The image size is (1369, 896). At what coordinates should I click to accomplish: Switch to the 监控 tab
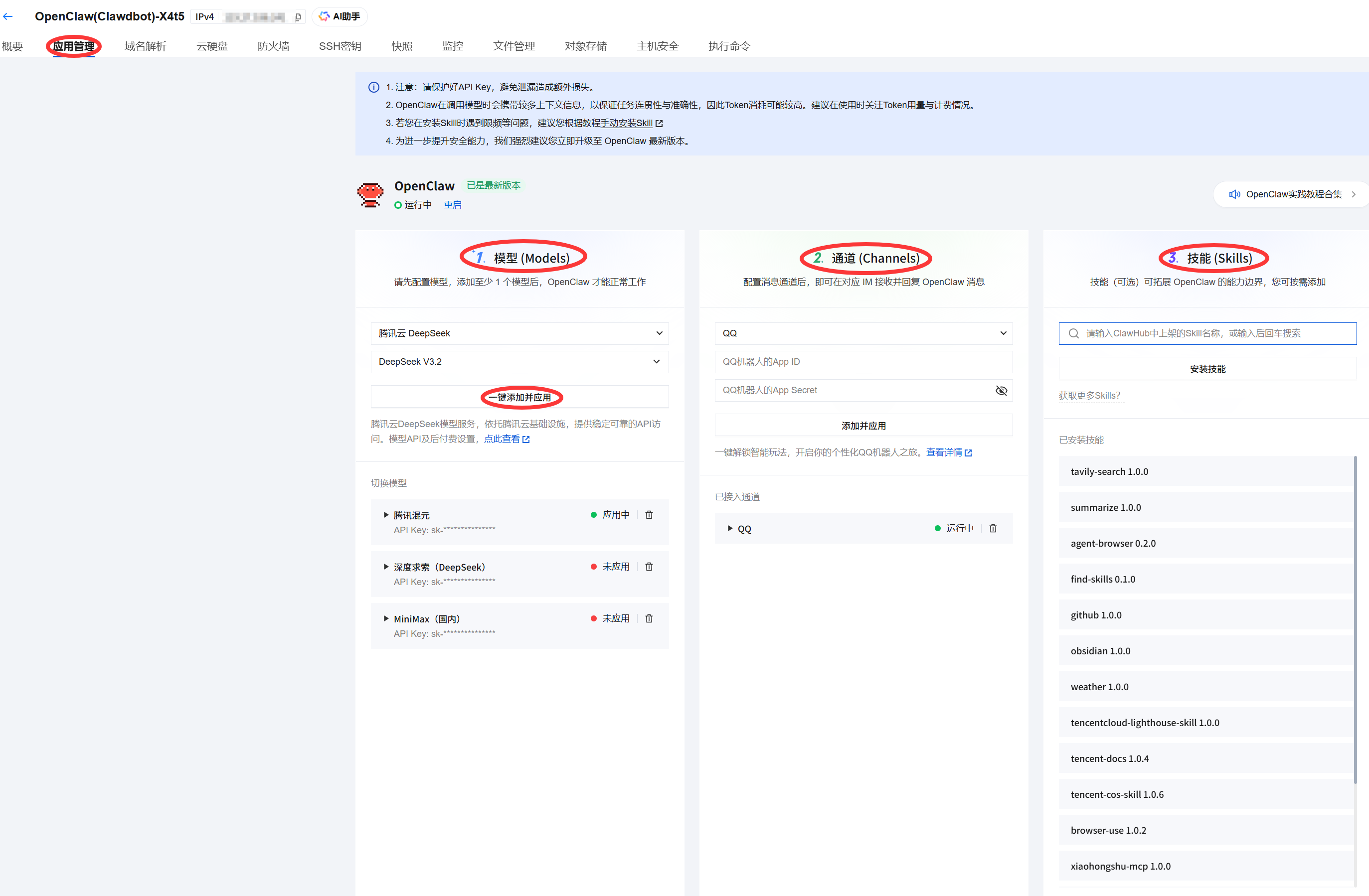pyautogui.click(x=453, y=46)
